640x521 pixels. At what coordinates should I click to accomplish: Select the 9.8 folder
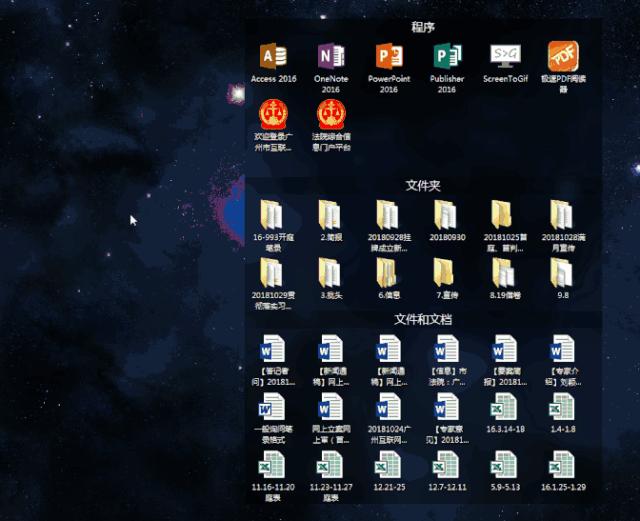point(563,272)
